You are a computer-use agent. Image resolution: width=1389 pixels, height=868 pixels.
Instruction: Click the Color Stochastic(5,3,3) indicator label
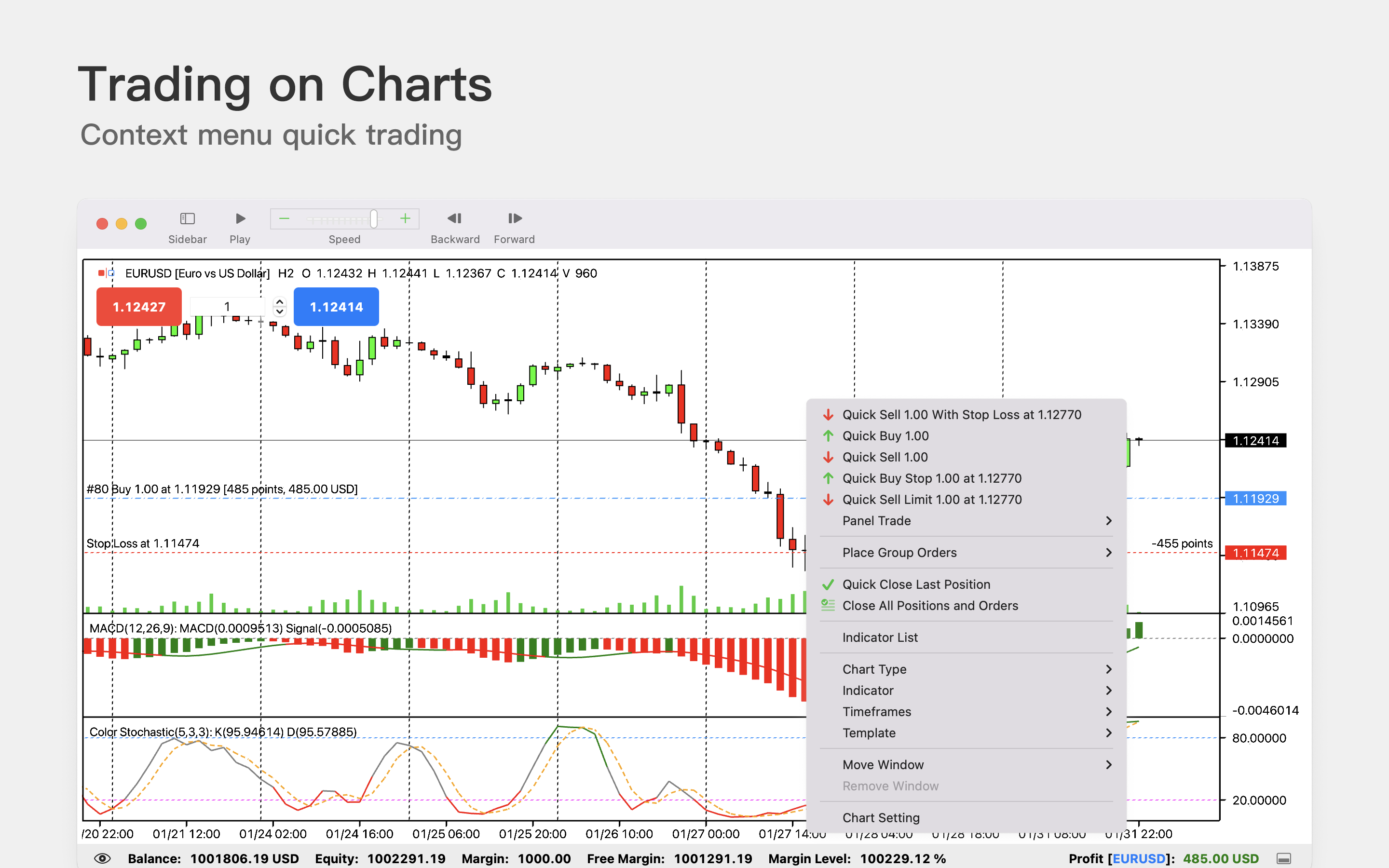point(223,732)
